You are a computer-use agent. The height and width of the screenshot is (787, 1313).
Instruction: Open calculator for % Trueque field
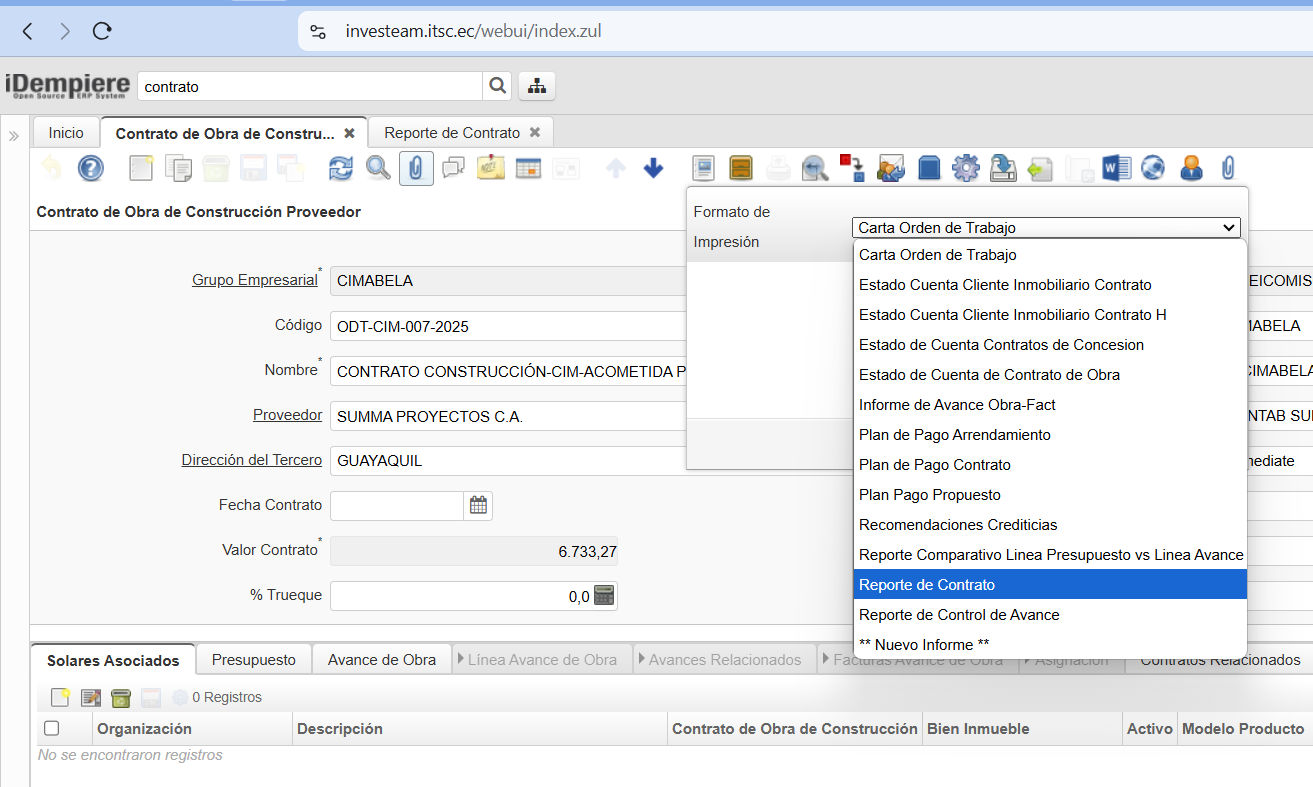point(604,596)
